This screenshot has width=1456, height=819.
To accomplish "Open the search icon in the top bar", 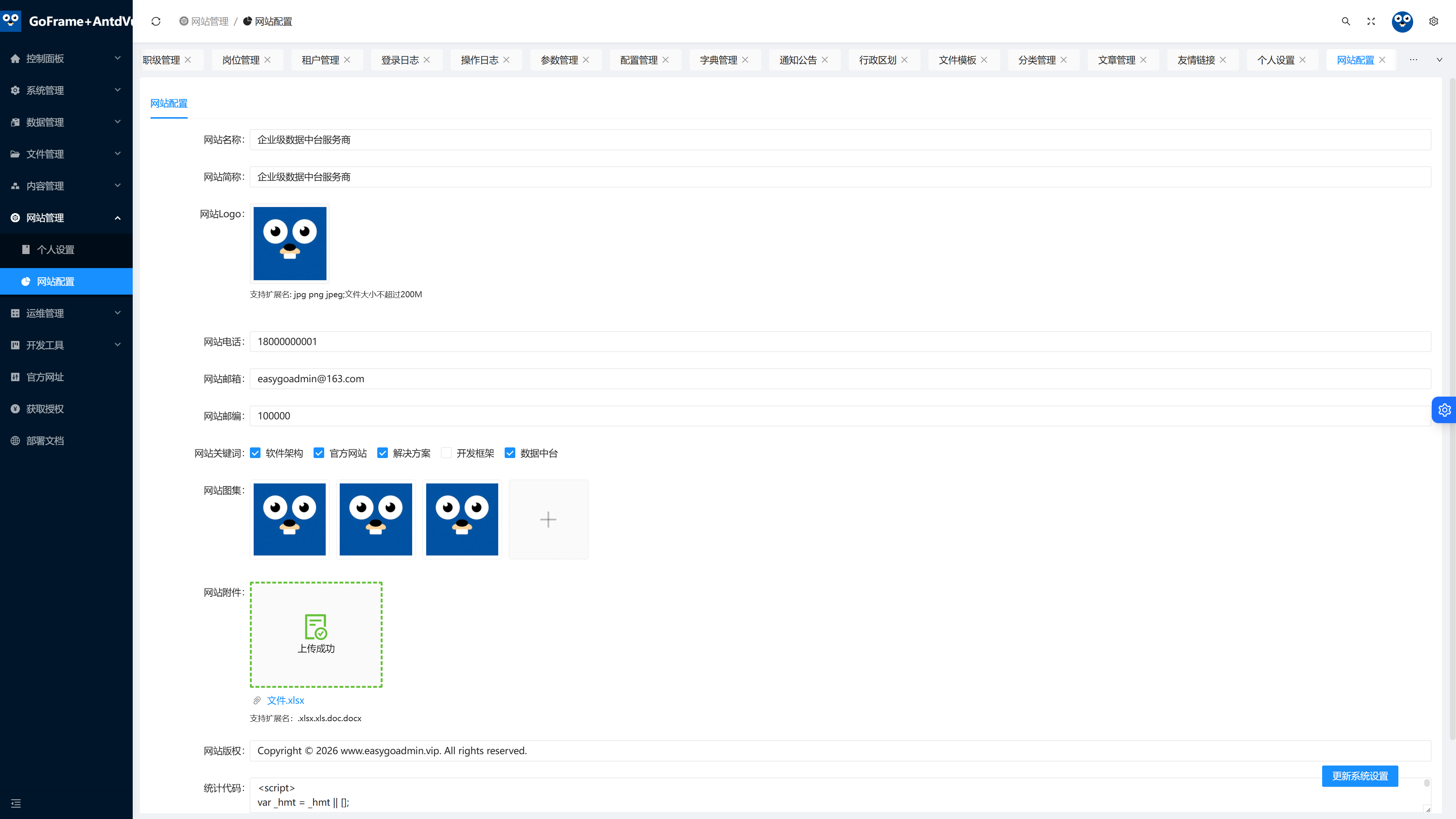I will point(1346,22).
